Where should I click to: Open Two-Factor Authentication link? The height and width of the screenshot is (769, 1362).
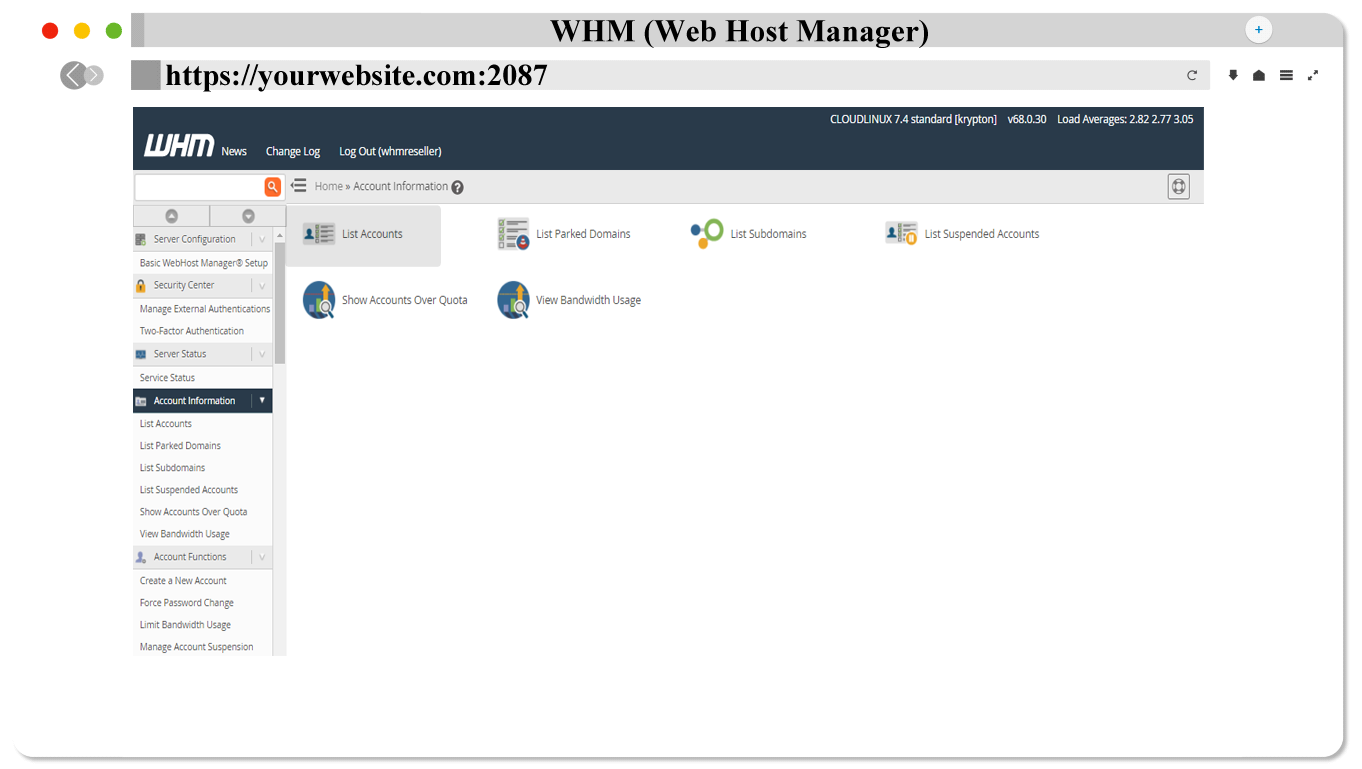pos(192,331)
